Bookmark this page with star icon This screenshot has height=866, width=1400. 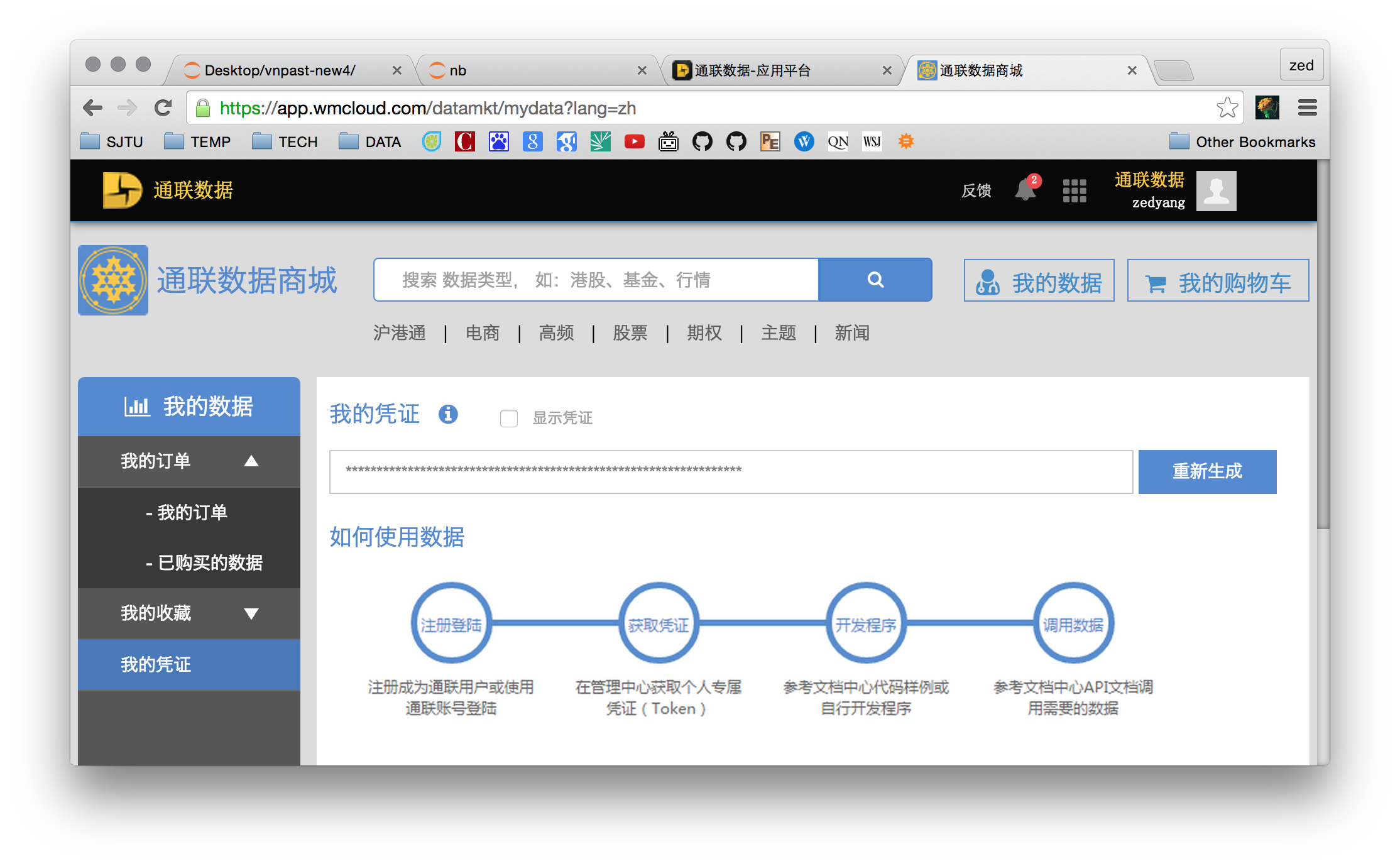pyautogui.click(x=1227, y=107)
